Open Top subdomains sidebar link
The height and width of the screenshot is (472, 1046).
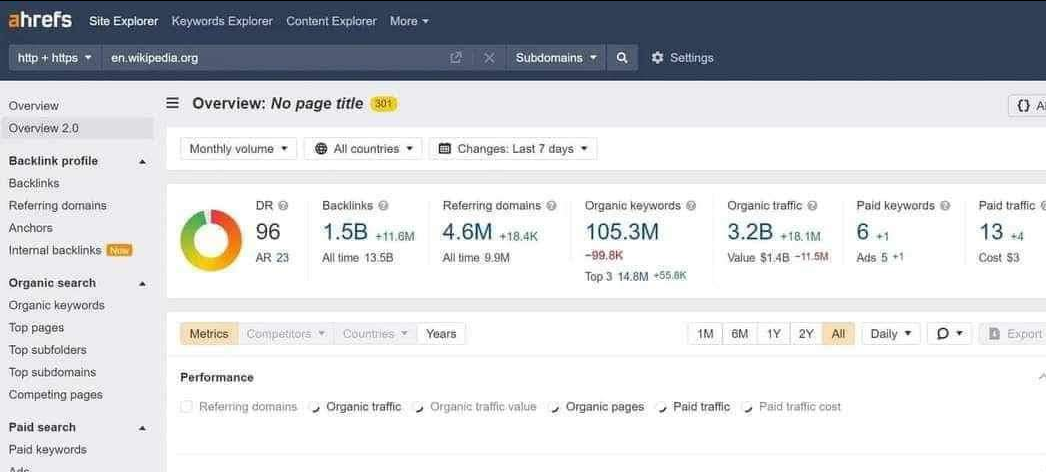pyautogui.click(x=52, y=373)
